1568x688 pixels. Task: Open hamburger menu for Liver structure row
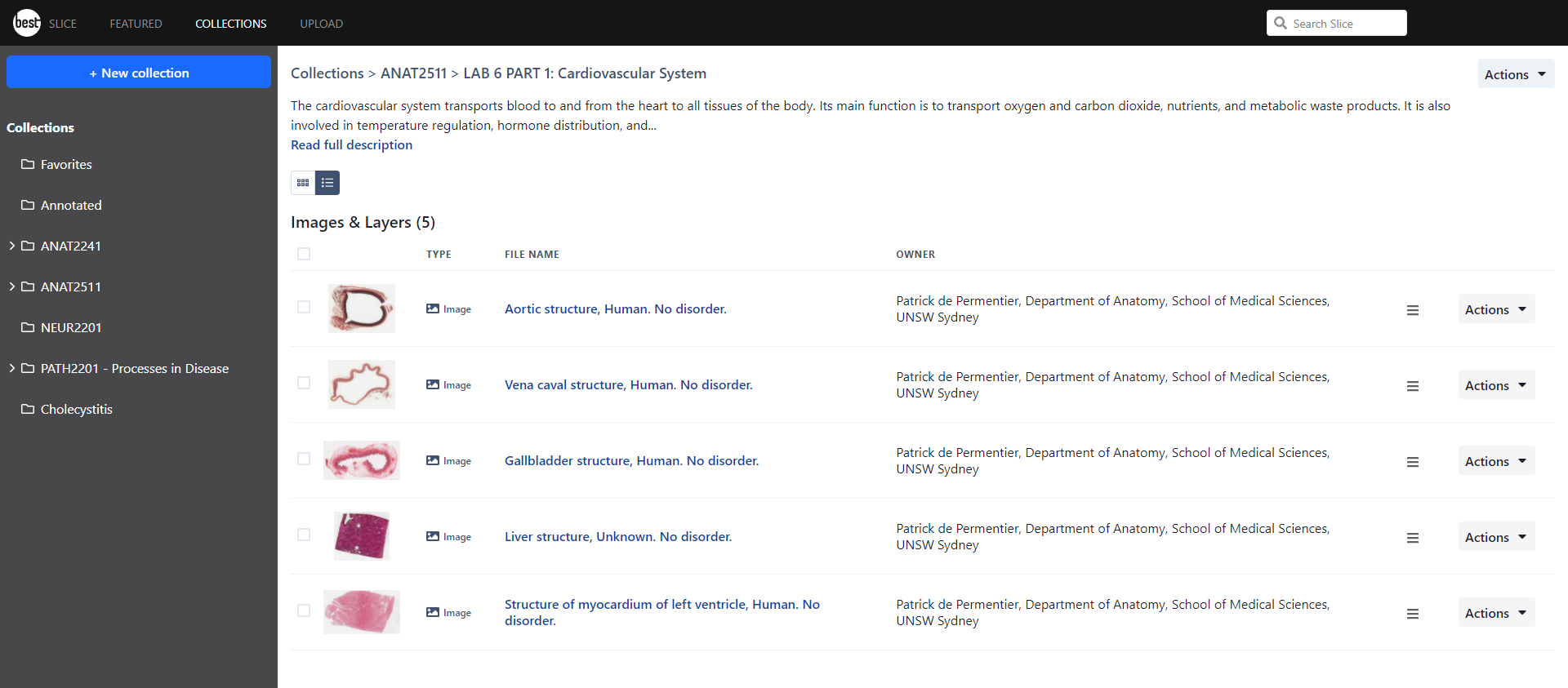(x=1413, y=538)
